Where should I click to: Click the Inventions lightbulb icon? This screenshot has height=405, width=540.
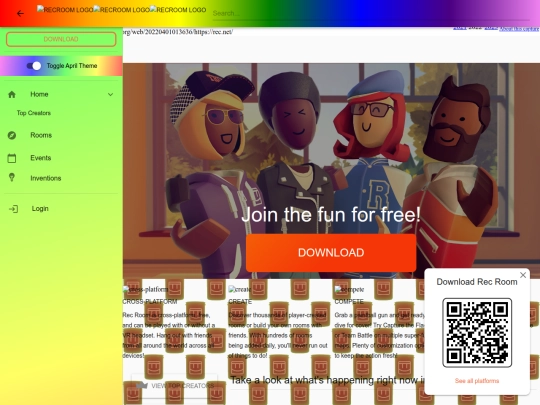(x=12, y=177)
